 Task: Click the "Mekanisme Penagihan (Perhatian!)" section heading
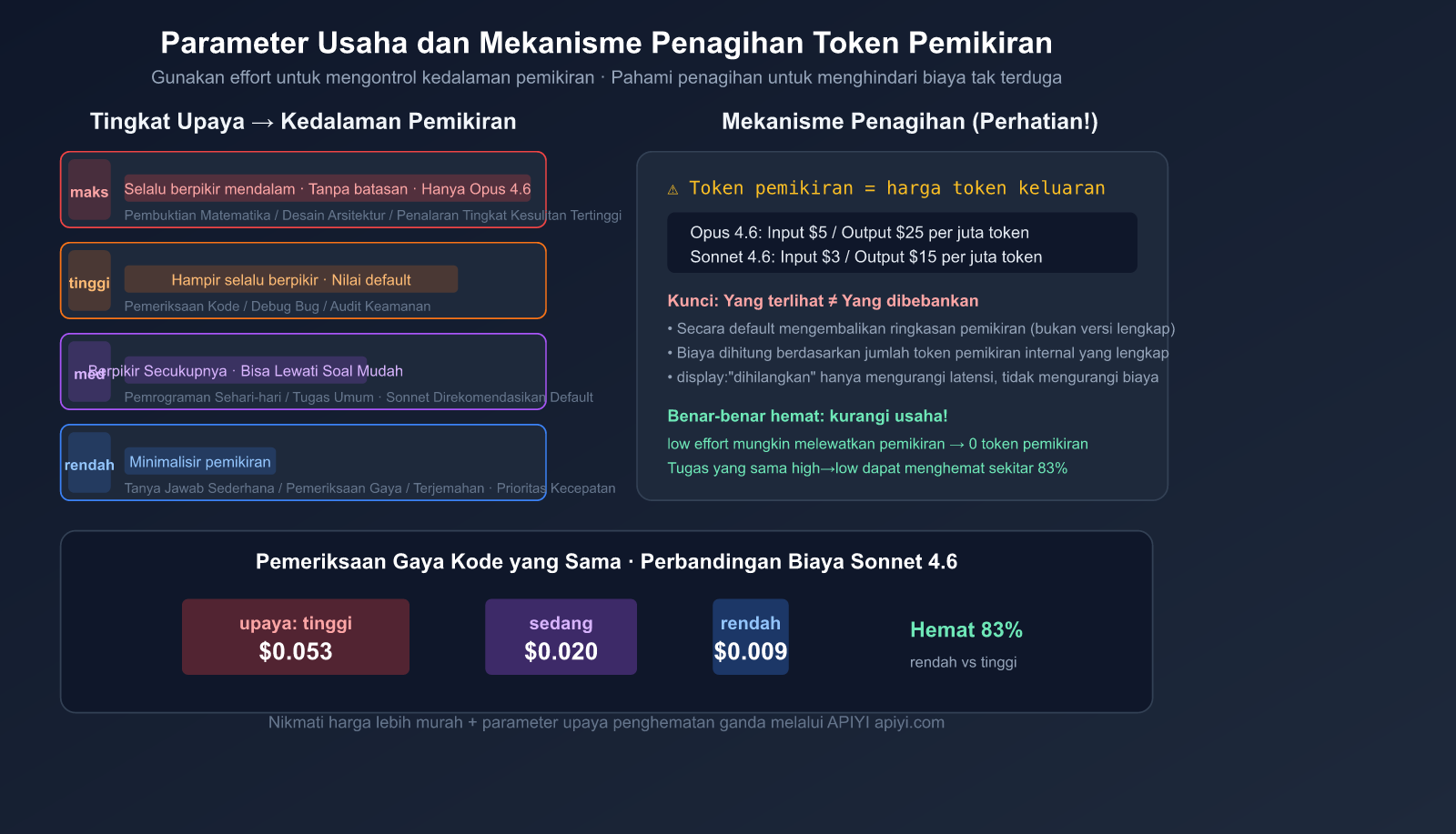tap(909, 121)
